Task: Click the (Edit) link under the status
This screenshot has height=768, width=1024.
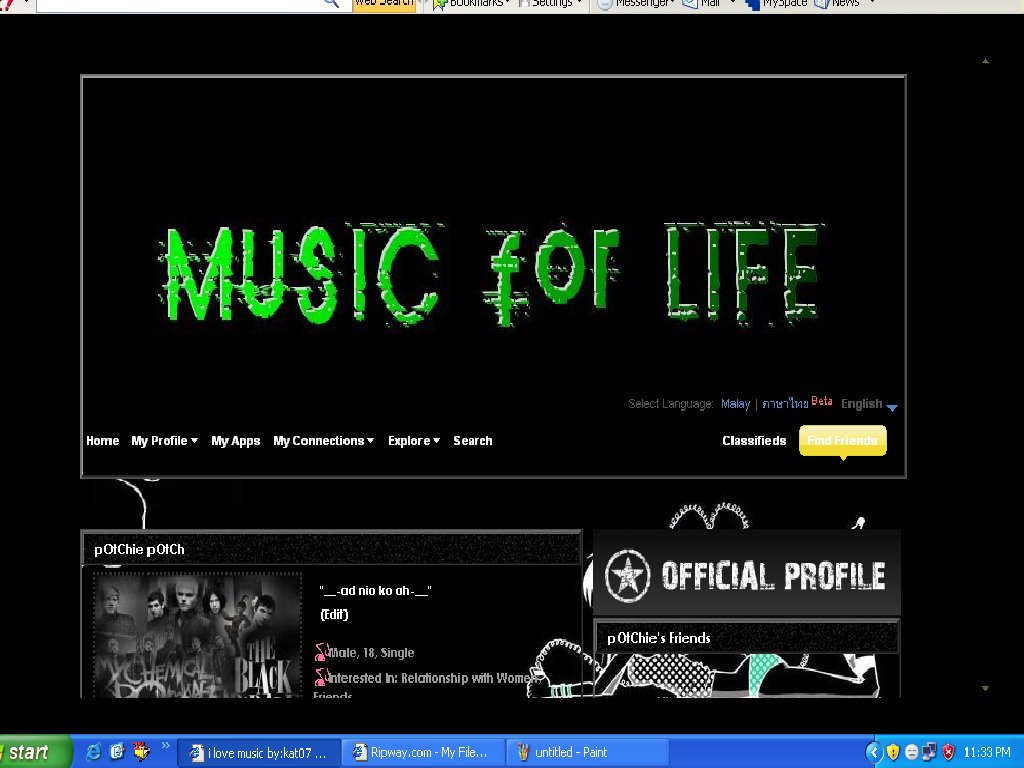Action: click(334, 615)
